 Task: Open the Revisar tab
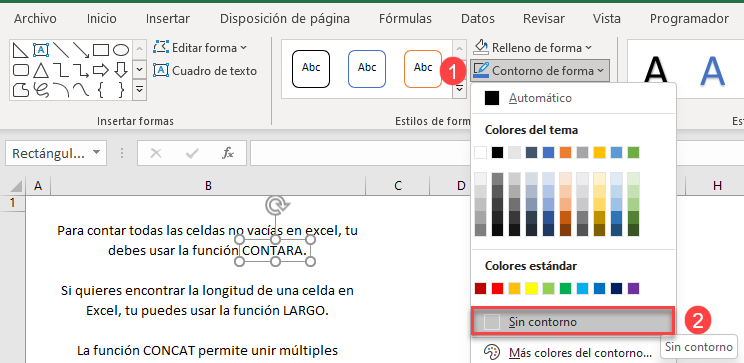coord(544,19)
